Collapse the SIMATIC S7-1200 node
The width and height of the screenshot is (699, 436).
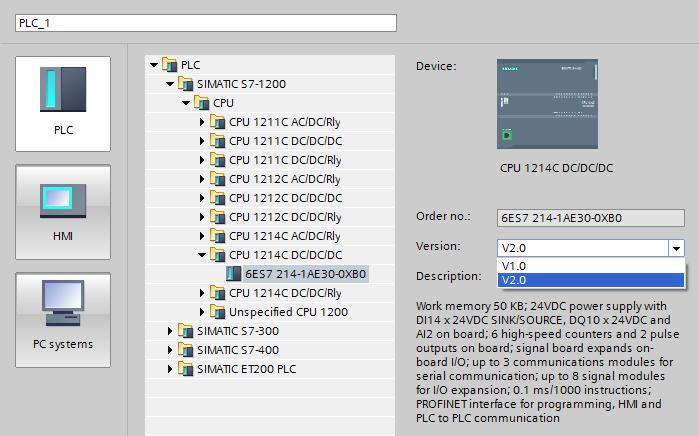click(170, 84)
